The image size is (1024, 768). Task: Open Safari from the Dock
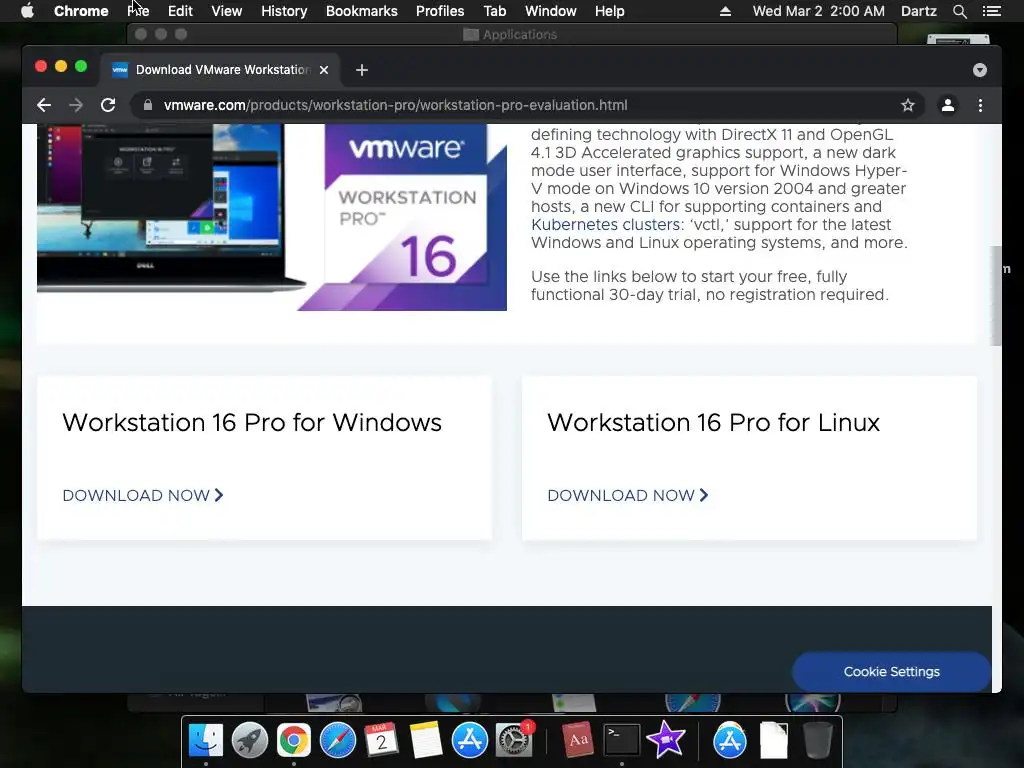click(338, 740)
